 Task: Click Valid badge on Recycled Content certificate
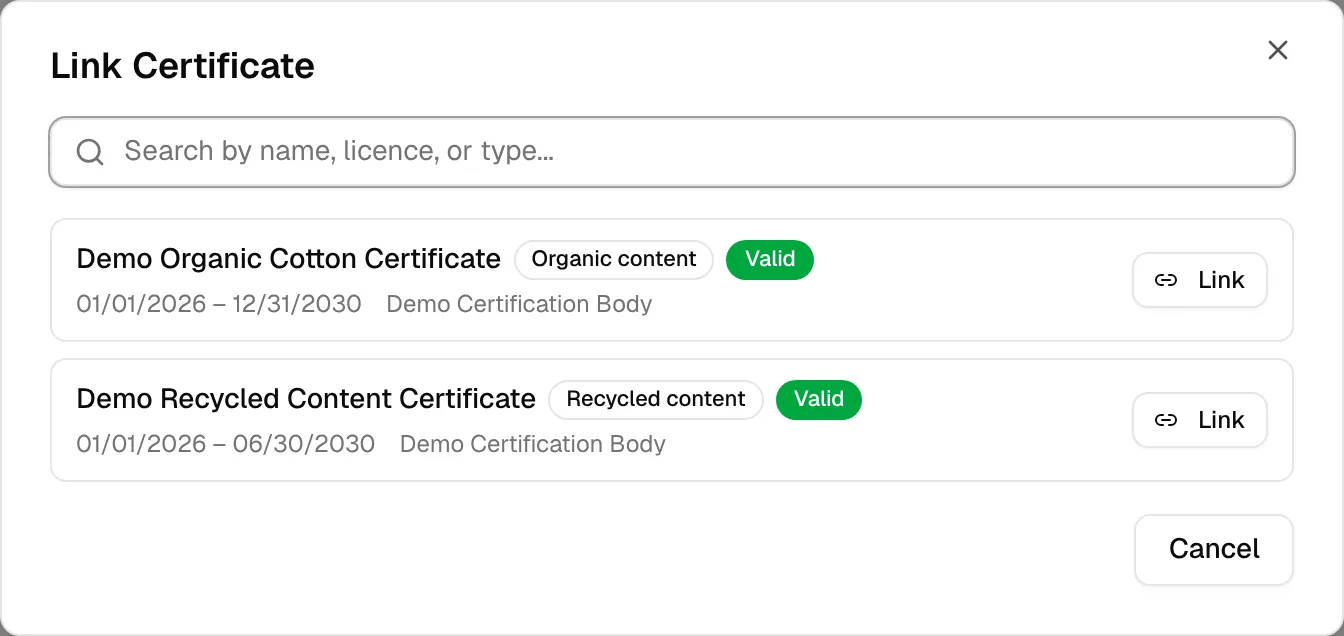point(819,399)
